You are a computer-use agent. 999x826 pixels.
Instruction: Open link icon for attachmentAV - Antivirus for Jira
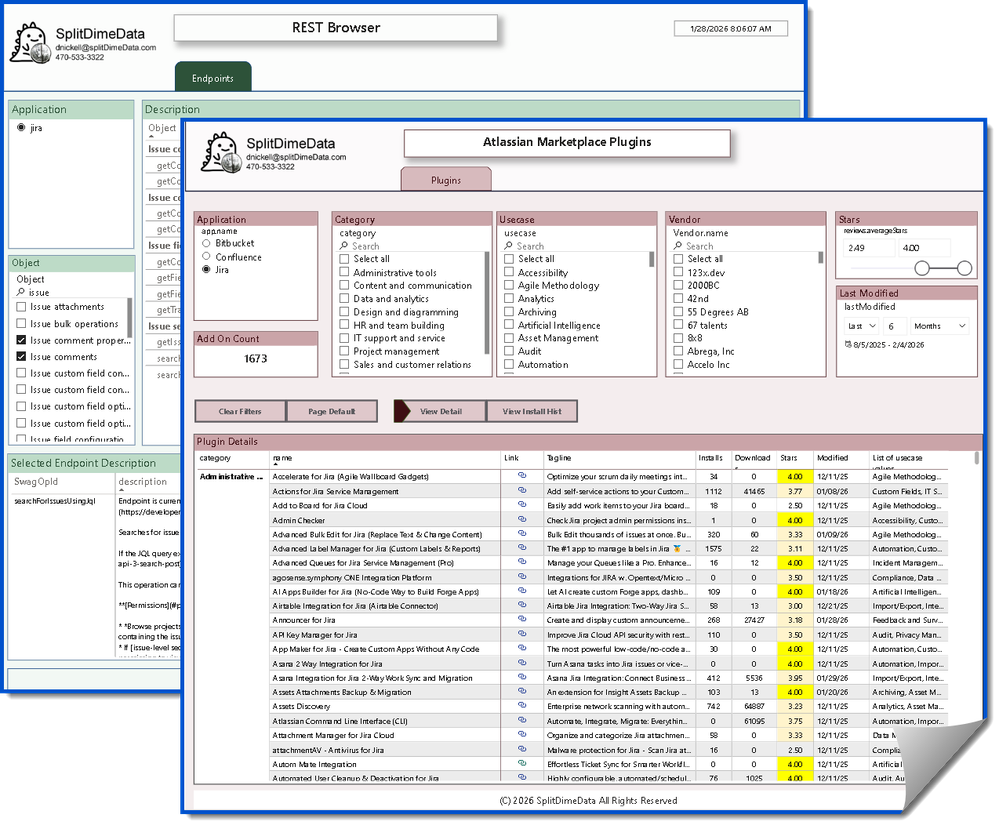522,750
